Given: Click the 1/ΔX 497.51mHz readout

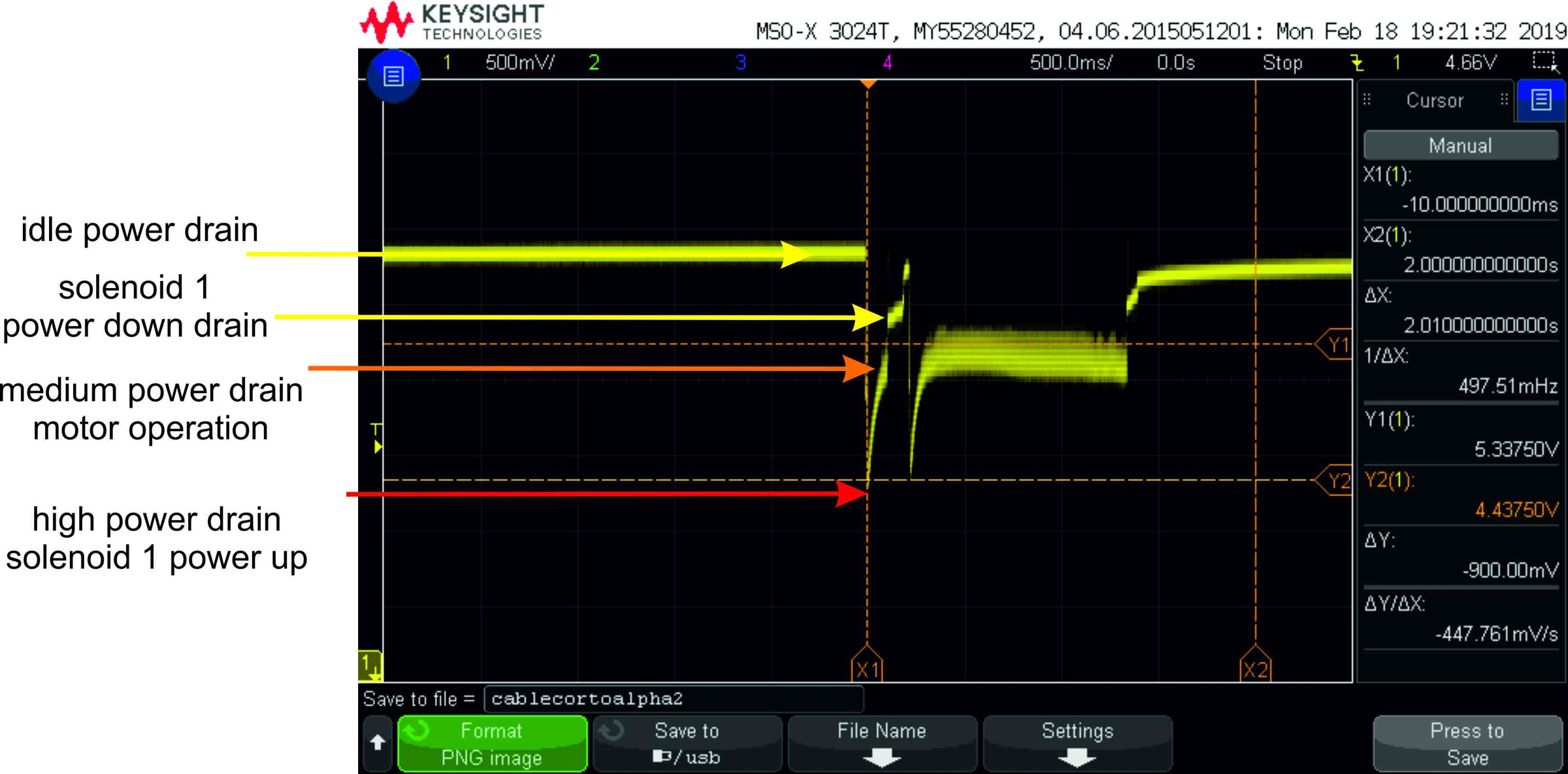Looking at the screenshot, I should click(x=1460, y=372).
